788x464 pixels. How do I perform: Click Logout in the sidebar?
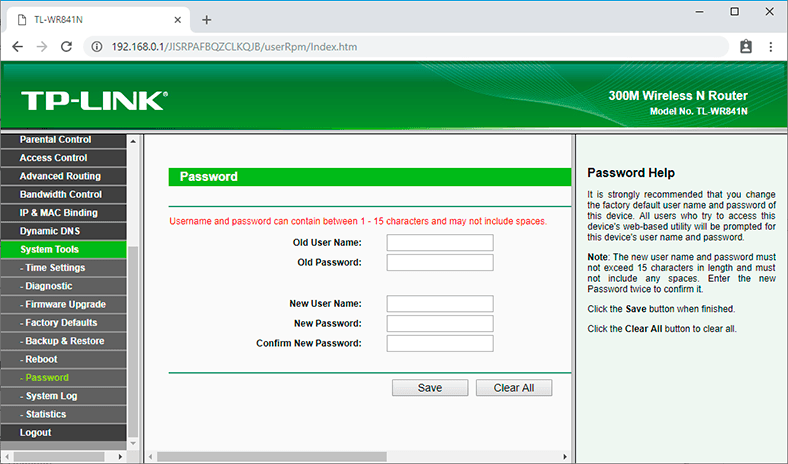pos(64,432)
